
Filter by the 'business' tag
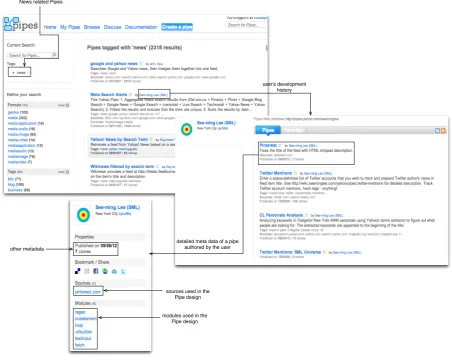(15, 190)
